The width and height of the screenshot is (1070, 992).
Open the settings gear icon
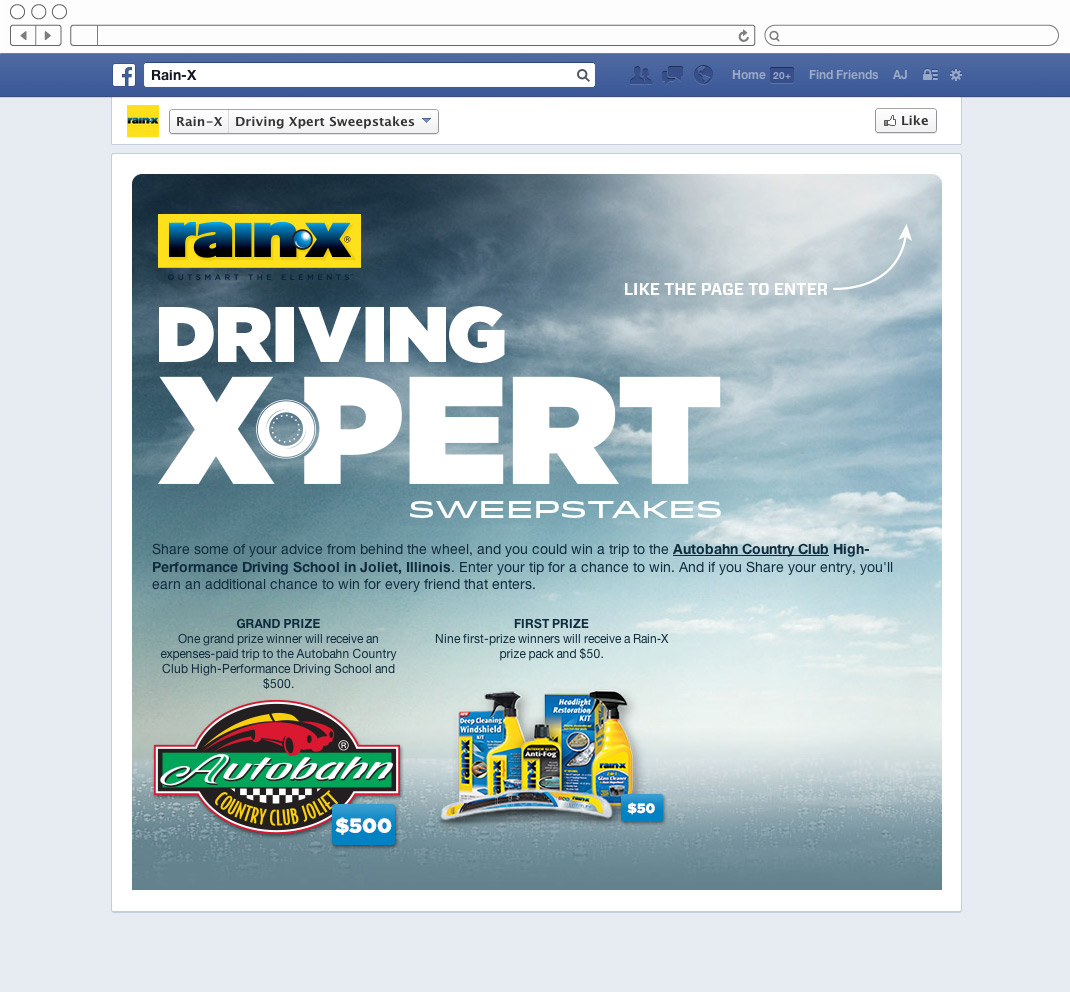tap(955, 74)
